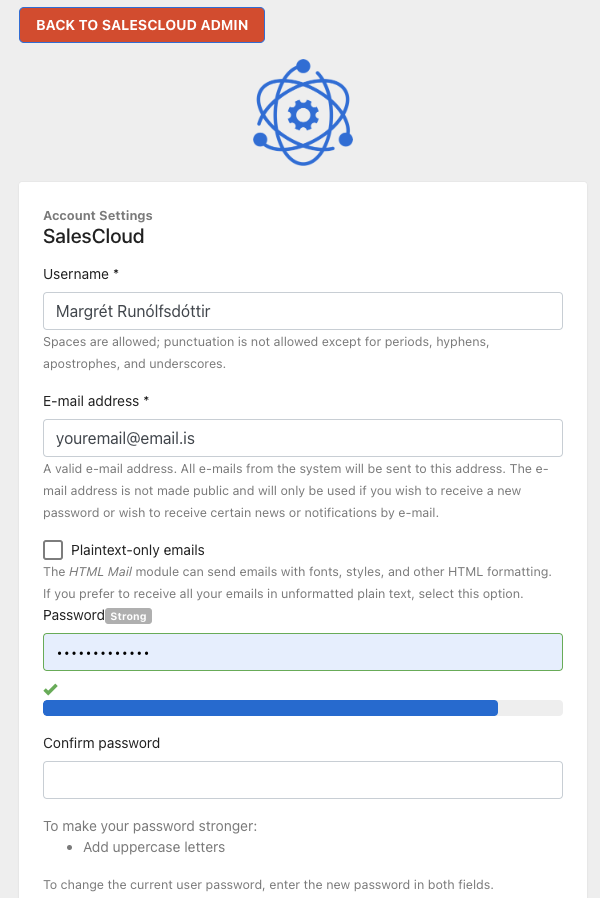Click the unfilled end of strength bar
This screenshot has height=898, width=600.
[530, 708]
